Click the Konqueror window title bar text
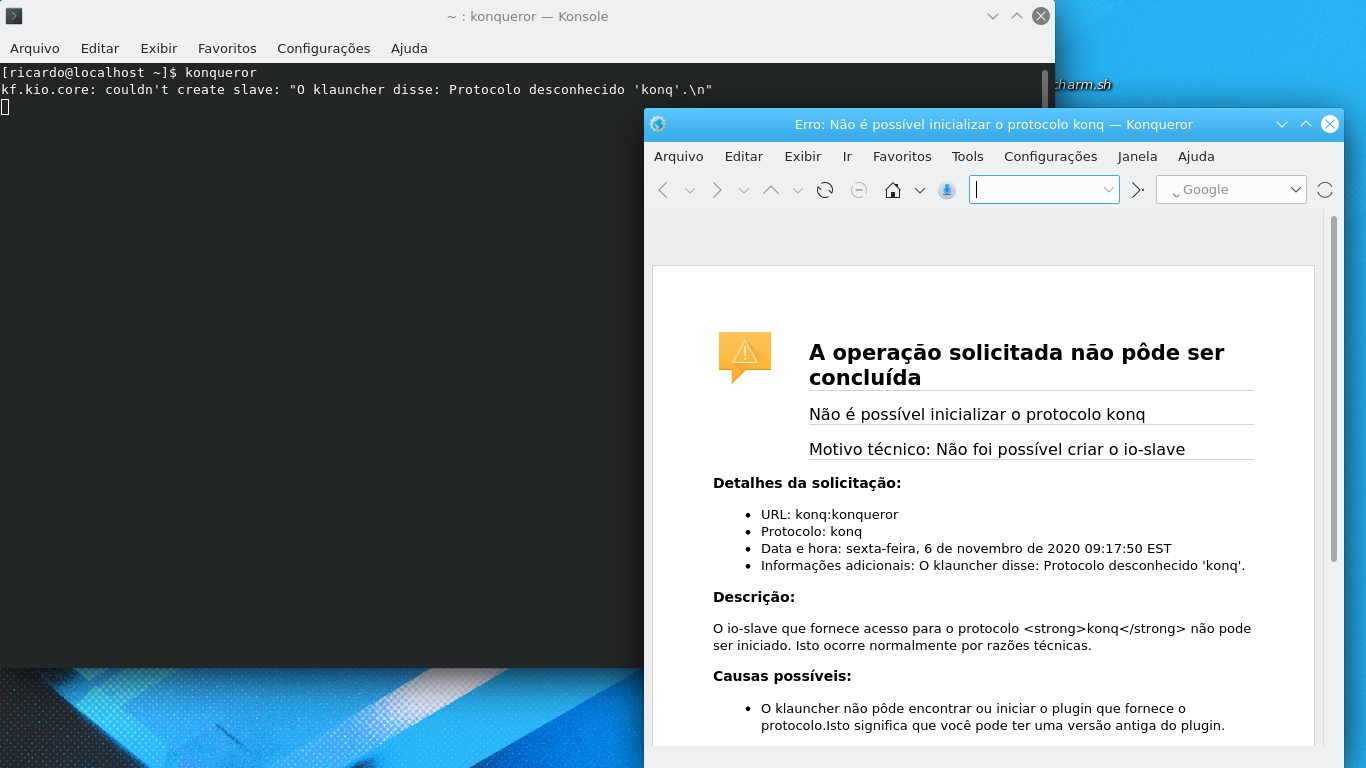This screenshot has width=1366, height=768. (x=993, y=125)
